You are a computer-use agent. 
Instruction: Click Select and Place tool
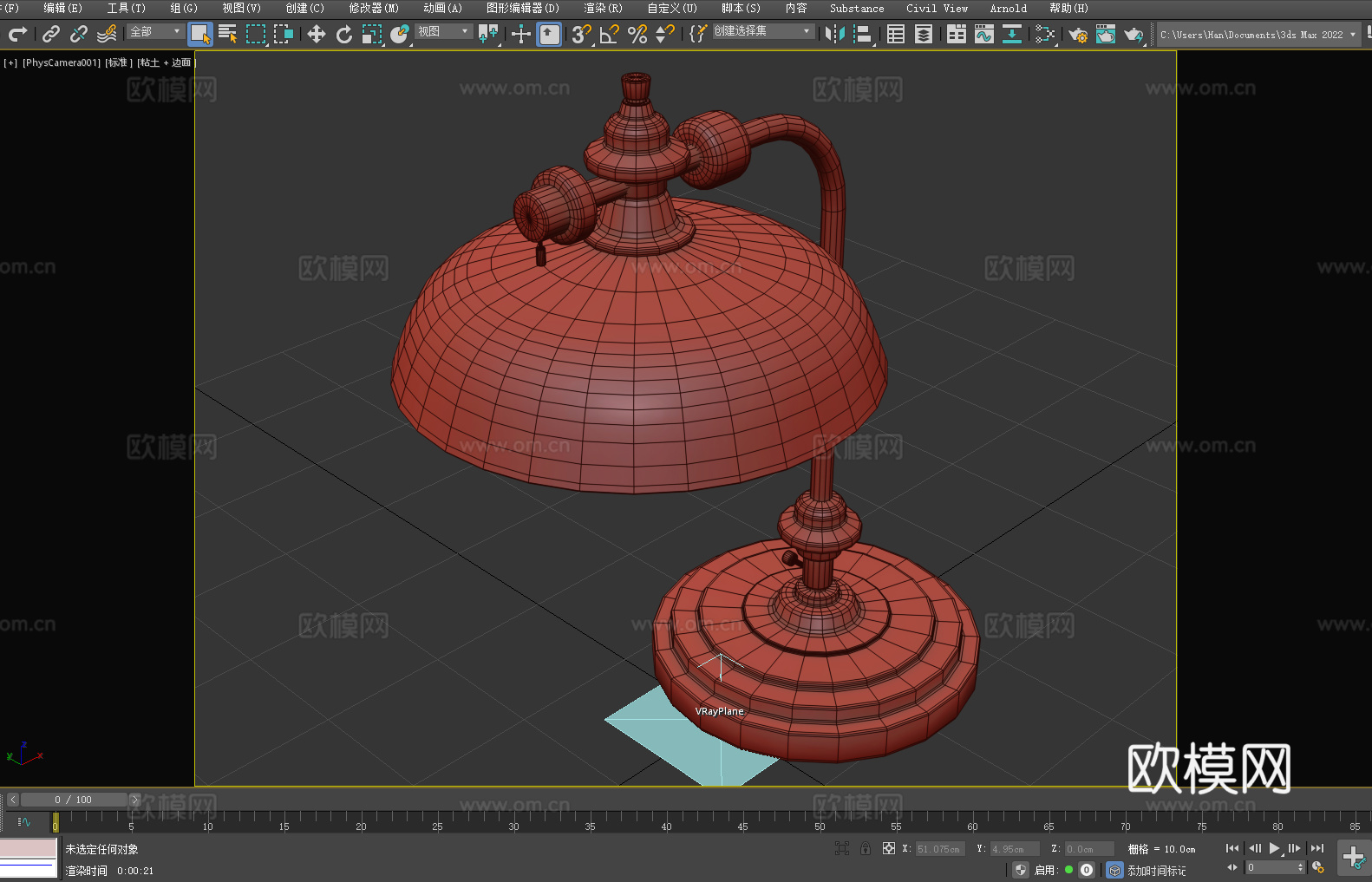[x=400, y=34]
